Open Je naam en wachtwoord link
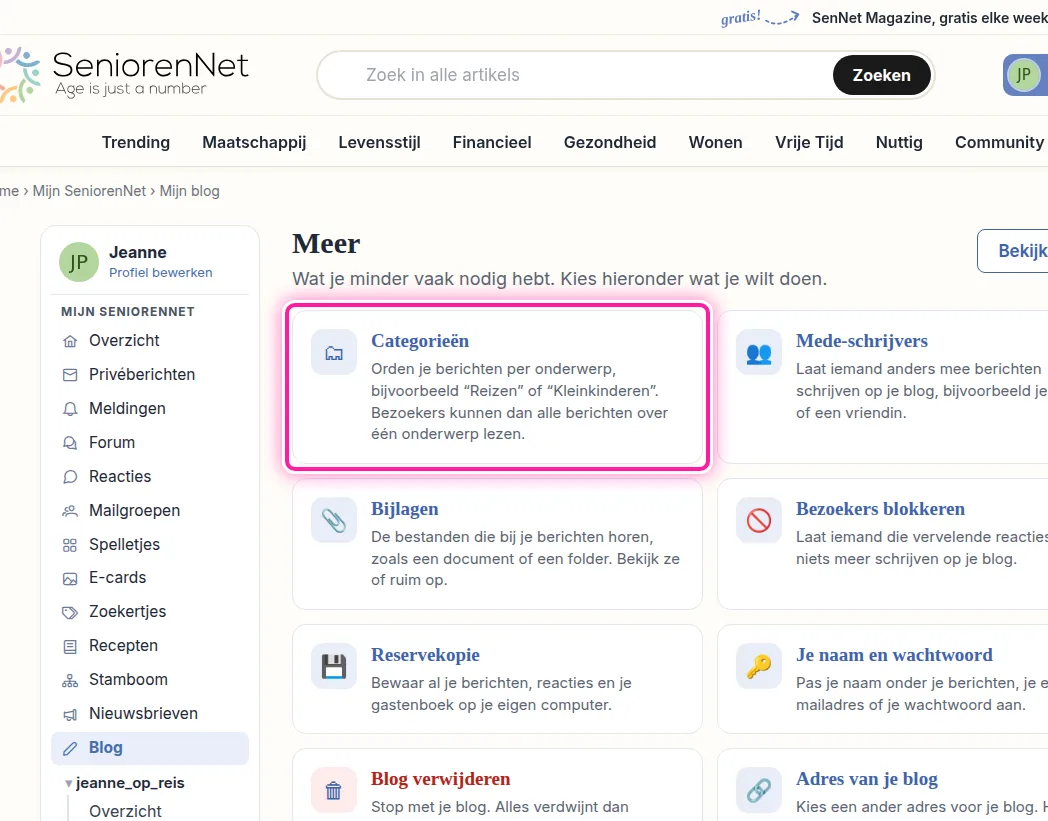The width and height of the screenshot is (1048, 821). [894, 655]
